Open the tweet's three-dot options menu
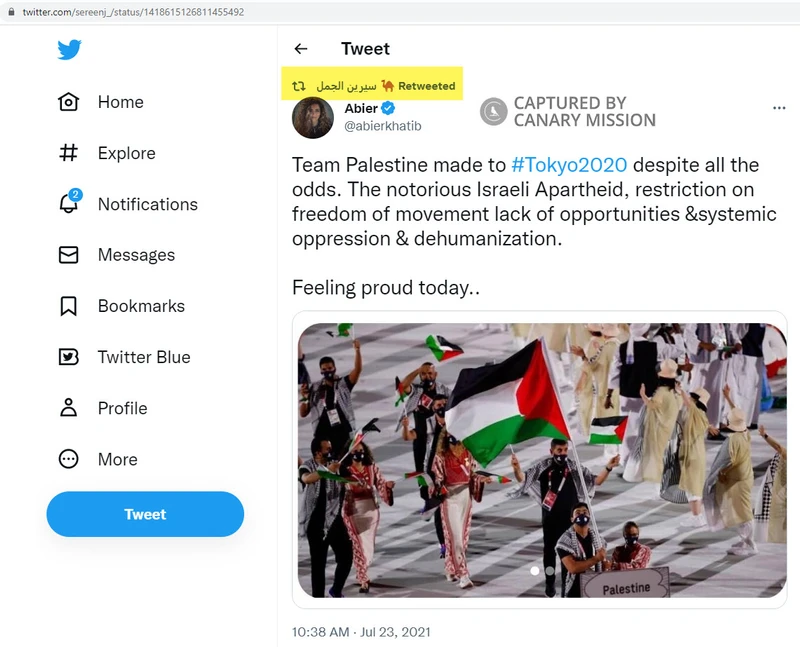This screenshot has width=800, height=647. point(779,108)
